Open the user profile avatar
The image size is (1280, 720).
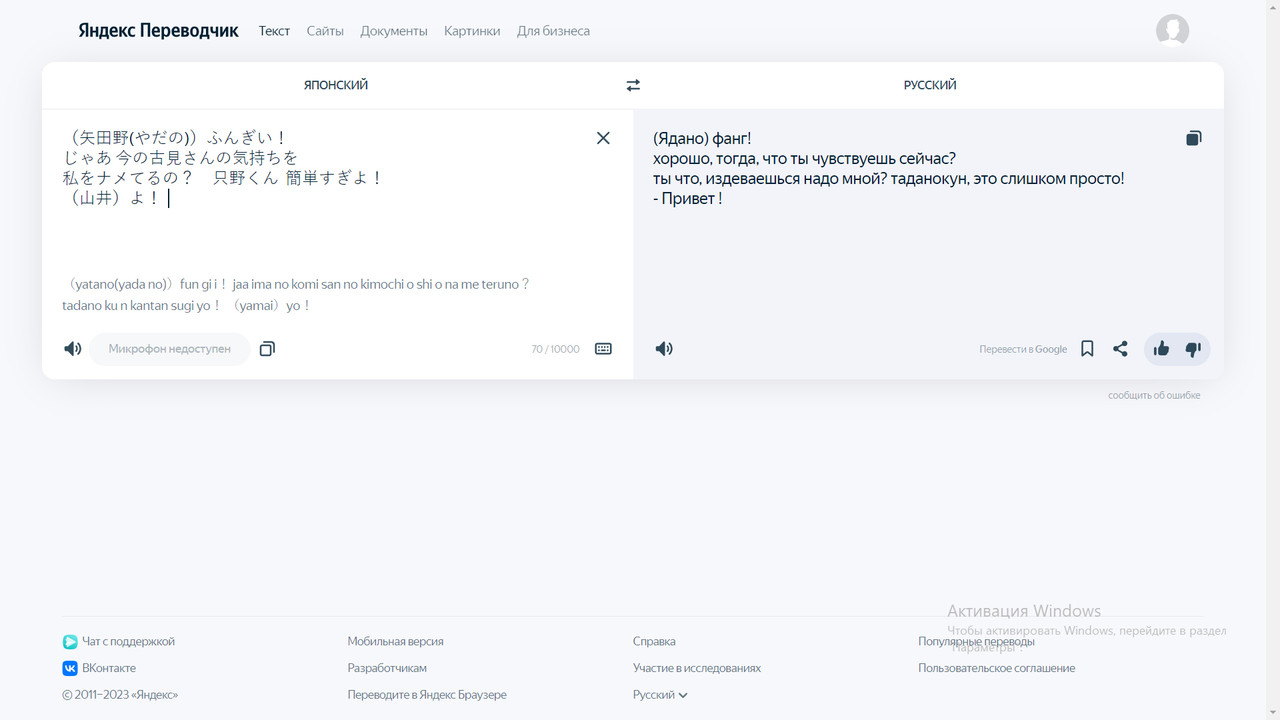click(x=1172, y=31)
